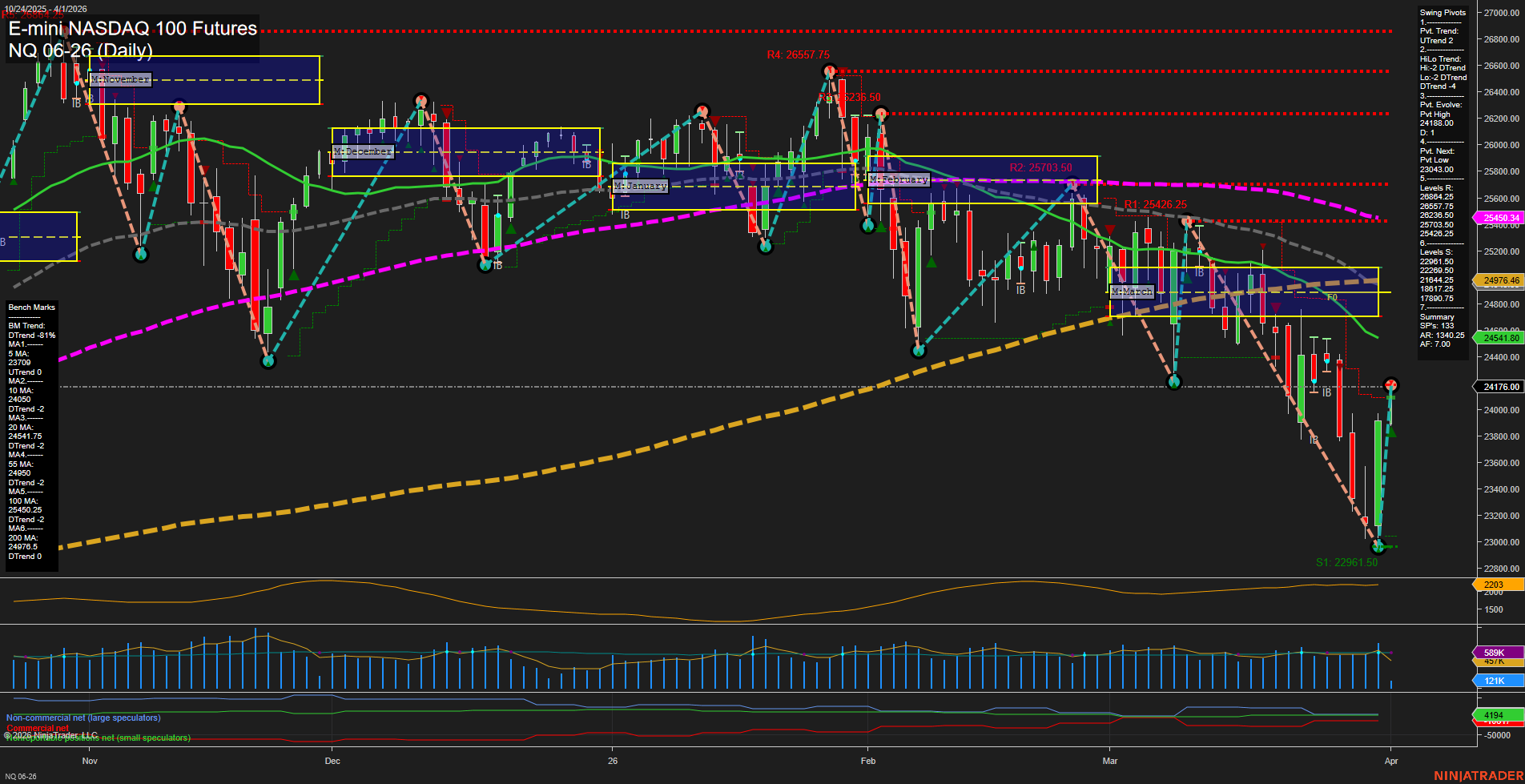Click the M:March monthly range label
The height and width of the screenshot is (784, 1525).
coord(1132,291)
